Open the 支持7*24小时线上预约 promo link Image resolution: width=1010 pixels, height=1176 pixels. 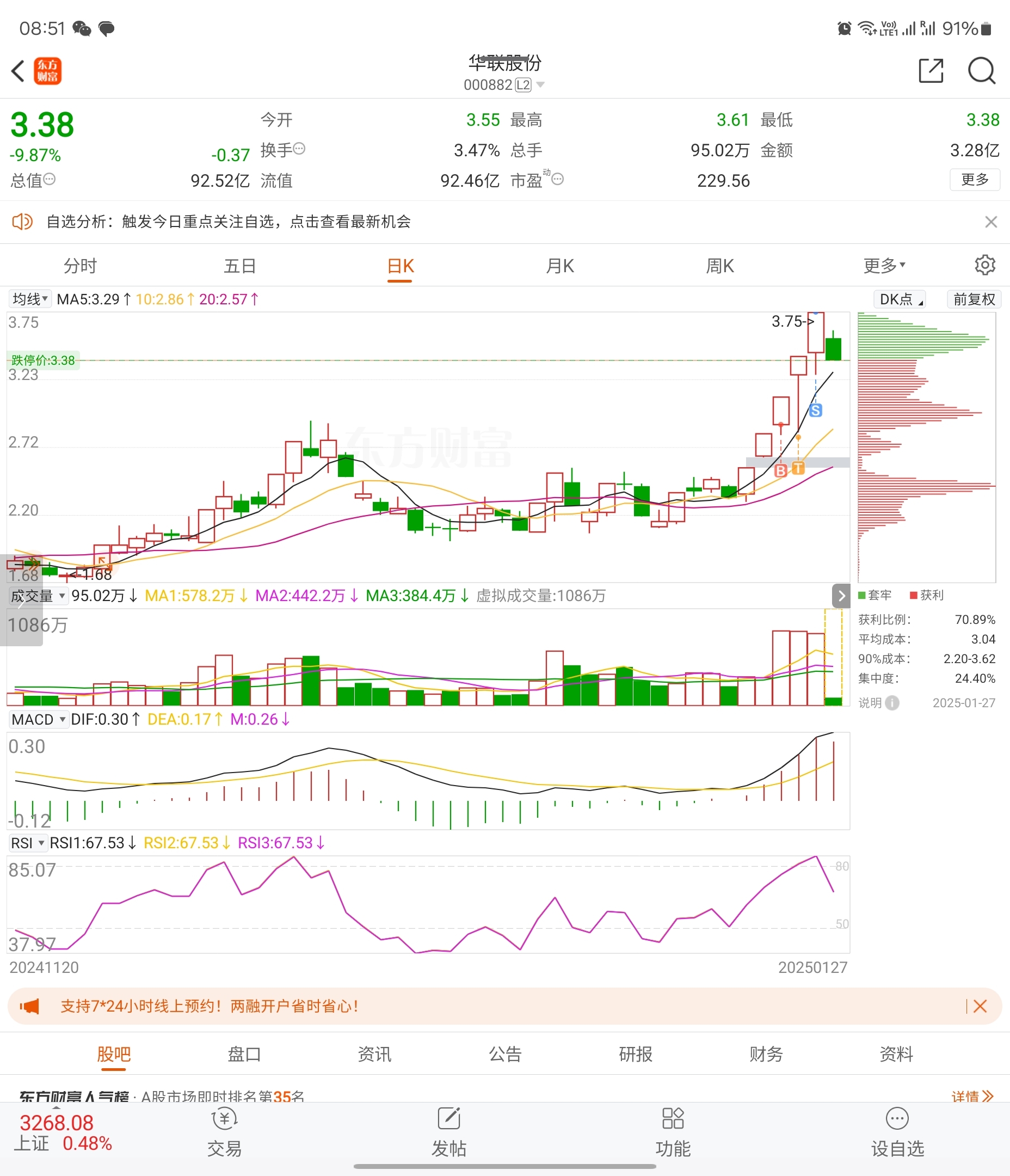tap(210, 1006)
